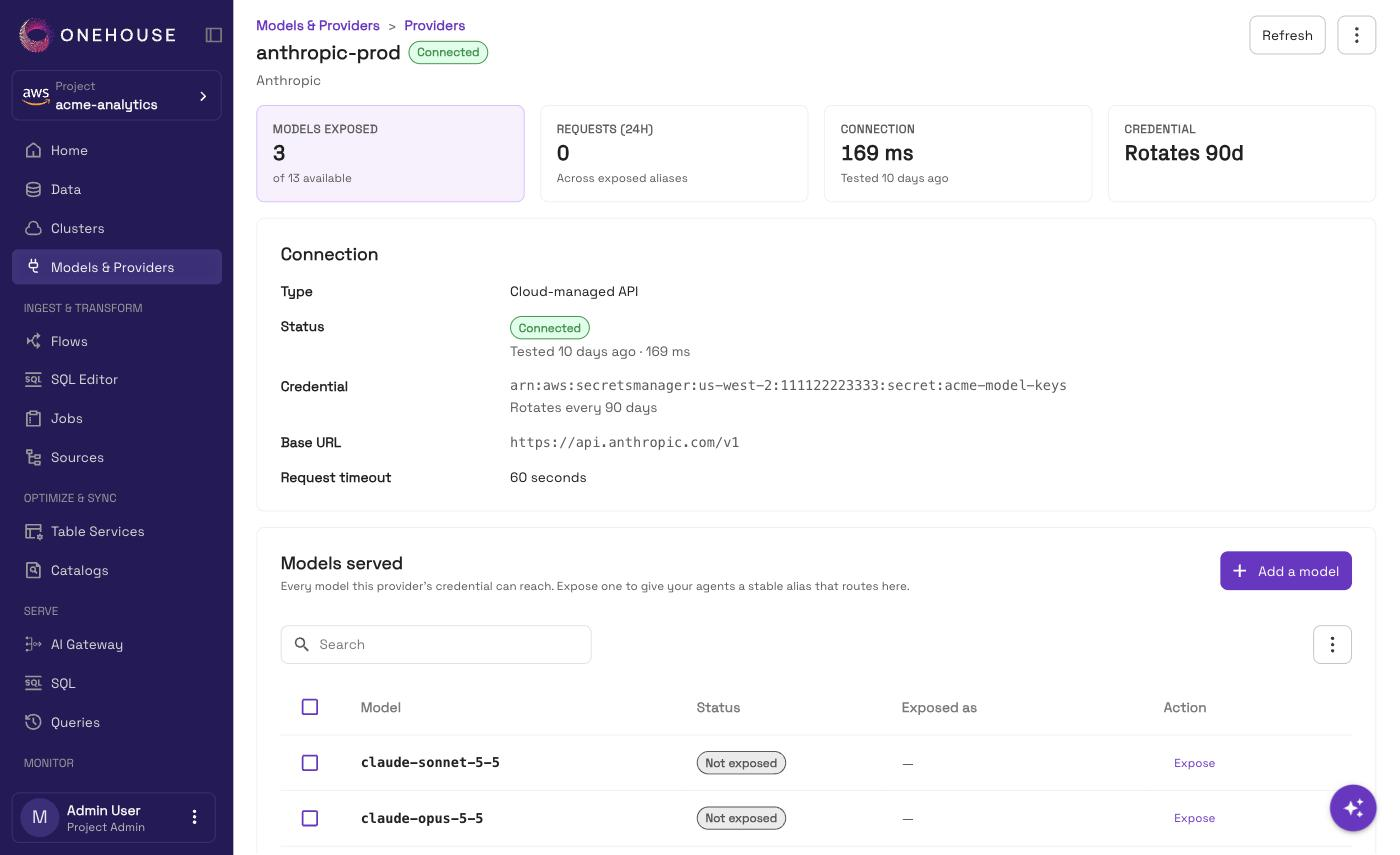Viewport: 1400px width, 855px height.
Task: Click the Status column header
Action: [718, 707]
